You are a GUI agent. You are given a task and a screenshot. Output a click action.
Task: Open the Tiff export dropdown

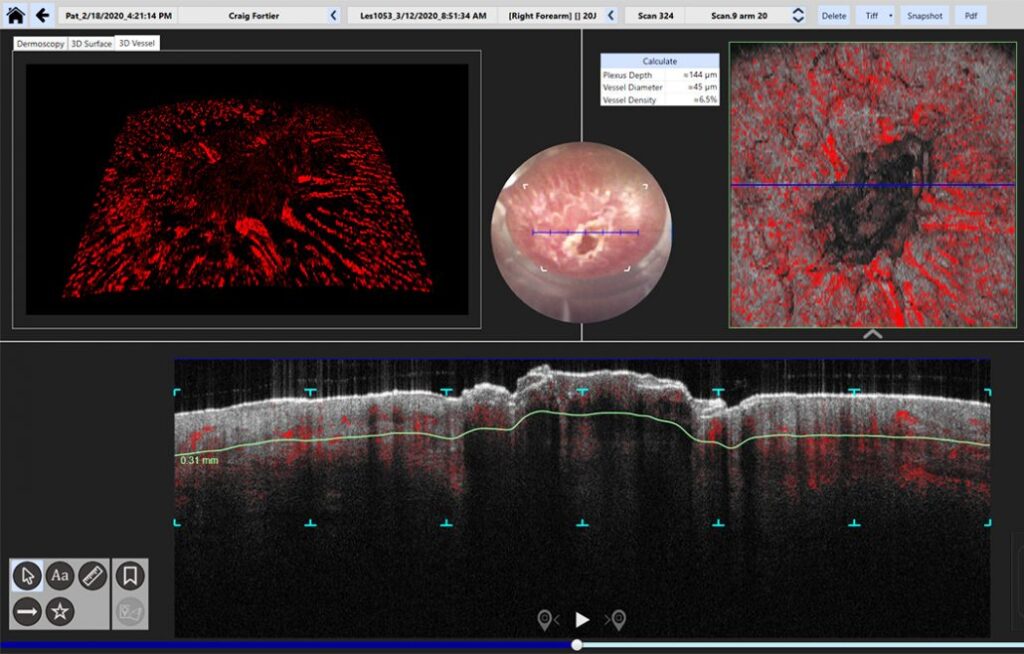[x=889, y=15]
